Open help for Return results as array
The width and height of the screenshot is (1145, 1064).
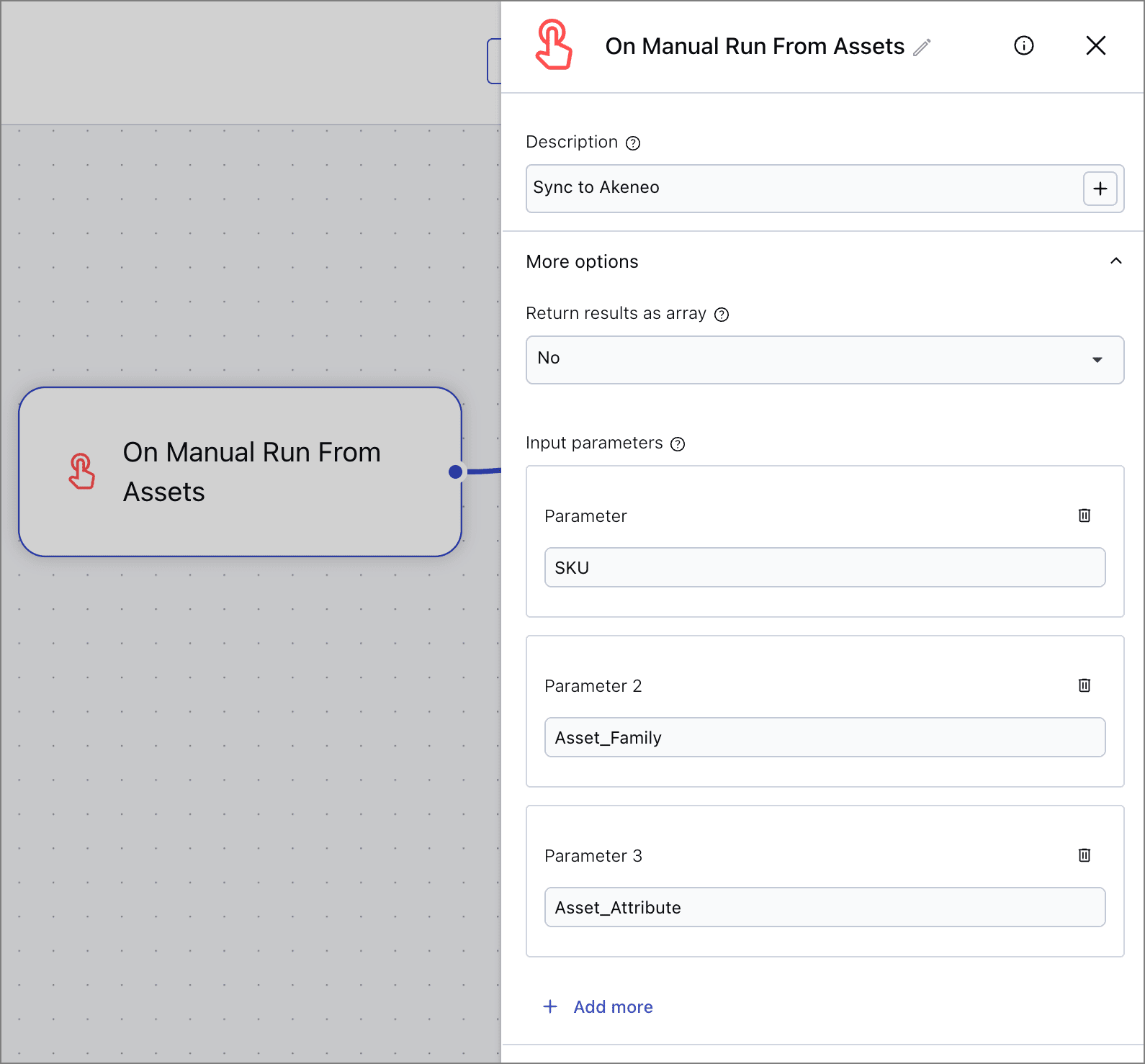(721, 314)
